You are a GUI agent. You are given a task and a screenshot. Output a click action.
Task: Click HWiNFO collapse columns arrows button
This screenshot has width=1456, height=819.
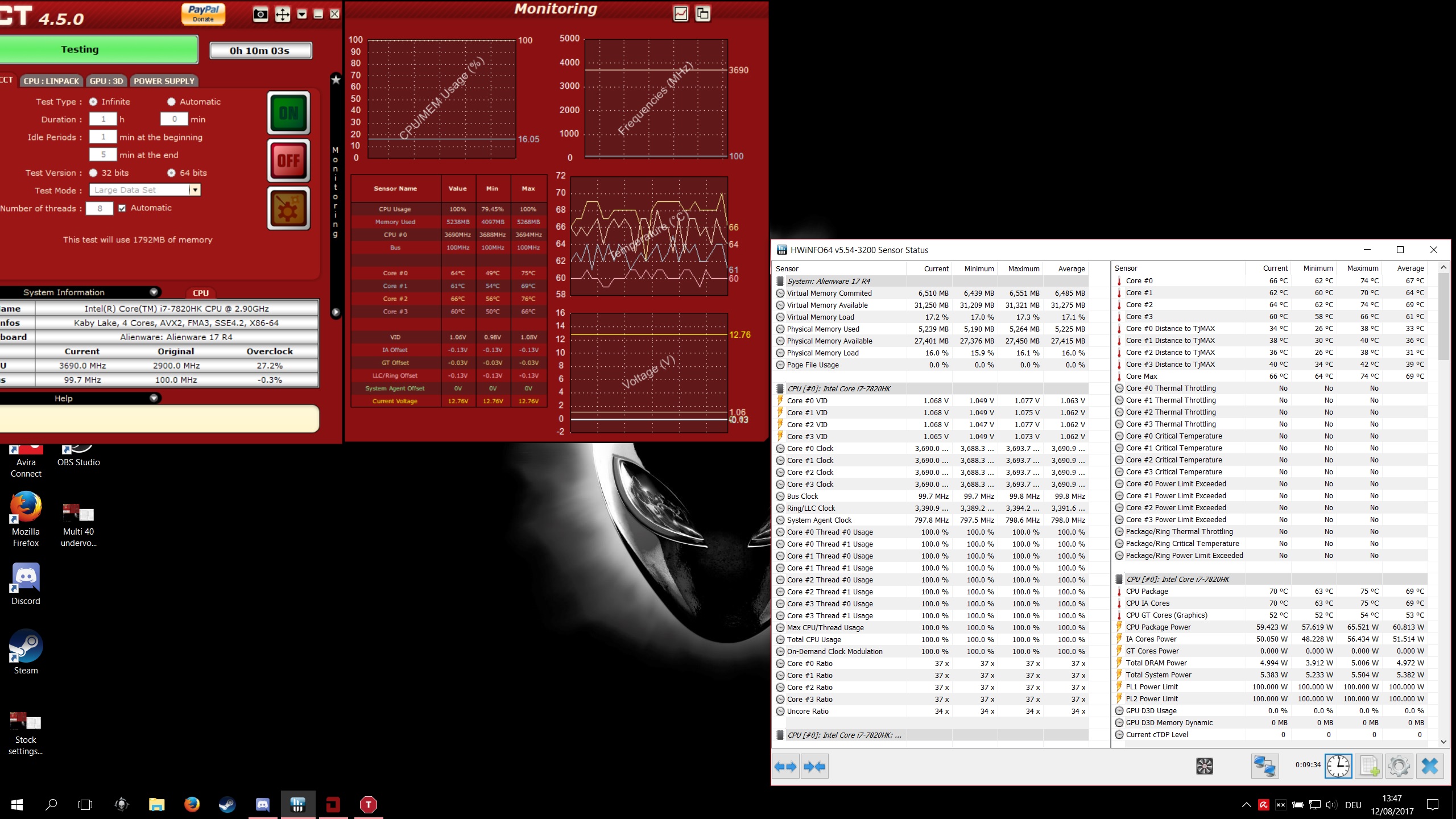(x=814, y=767)
